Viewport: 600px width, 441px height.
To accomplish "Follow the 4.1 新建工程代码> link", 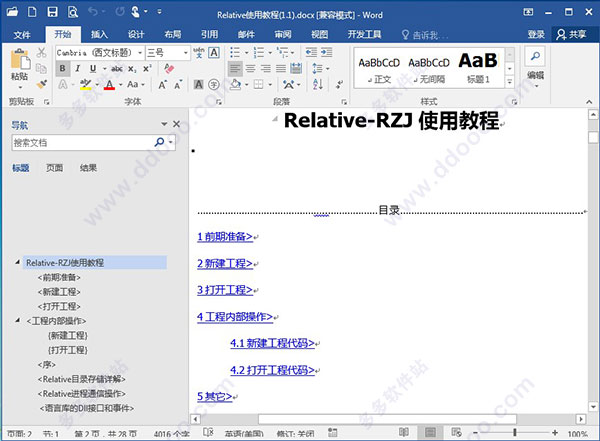I will pyautogui.click(x=272, y=343).
